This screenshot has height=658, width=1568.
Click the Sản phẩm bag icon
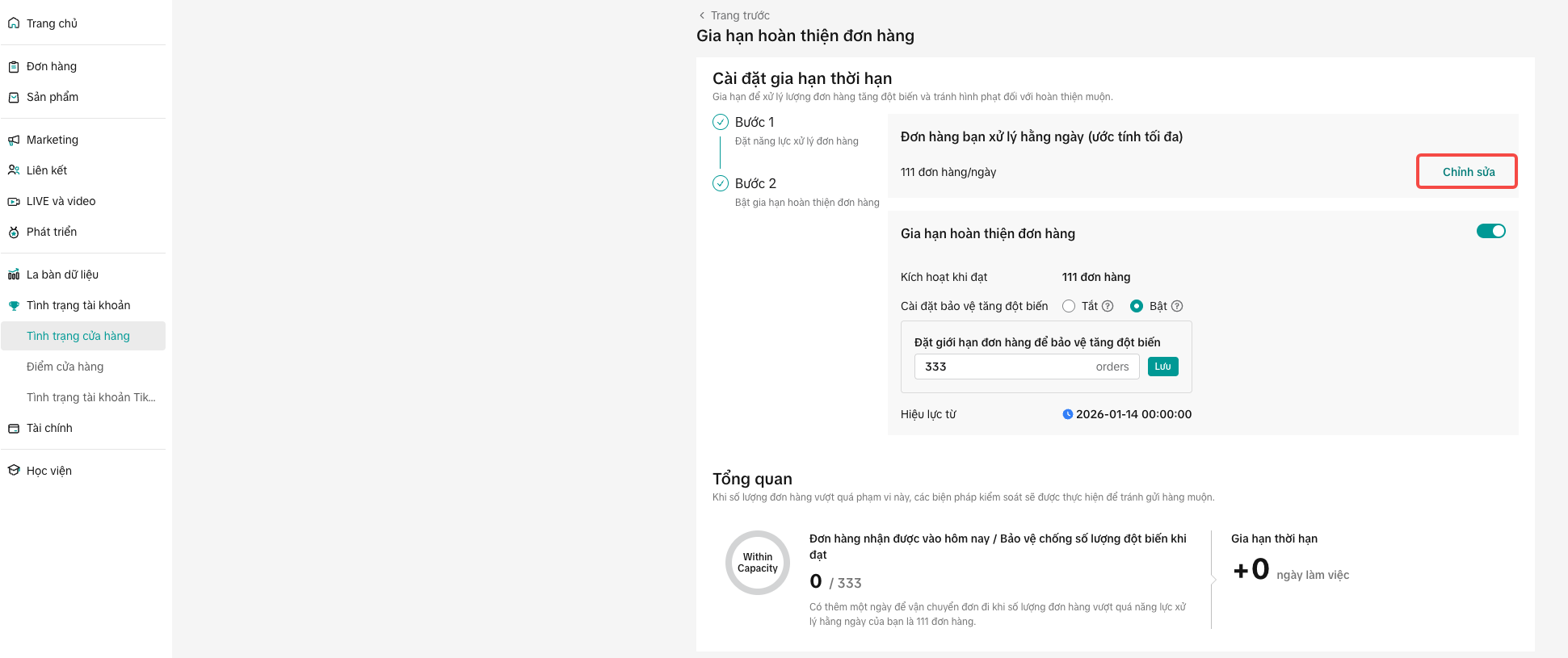coord(14,98)
